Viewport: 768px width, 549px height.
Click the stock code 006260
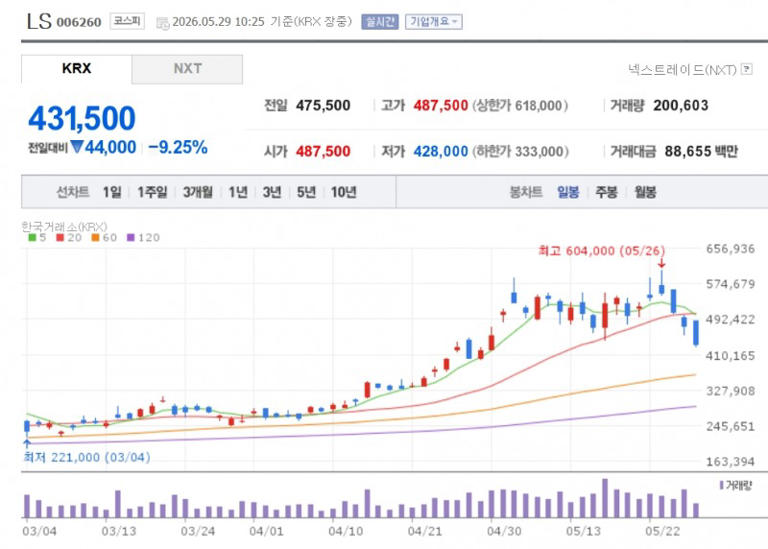pyautogui.click(x=79, y=22)
